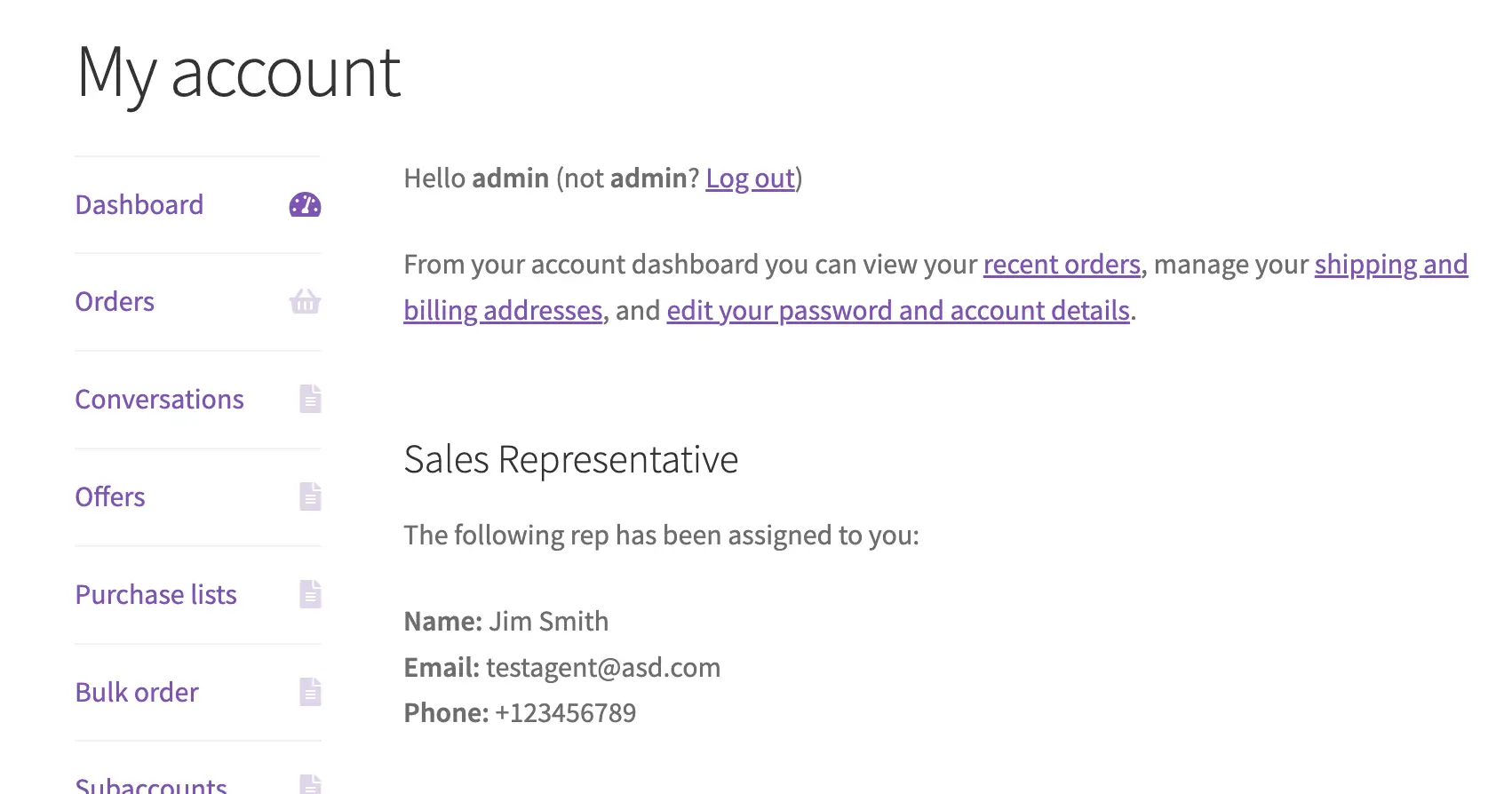Go to the Orders section
Viewport: 1512px width, 794px height.
click(x=115, y=302)
